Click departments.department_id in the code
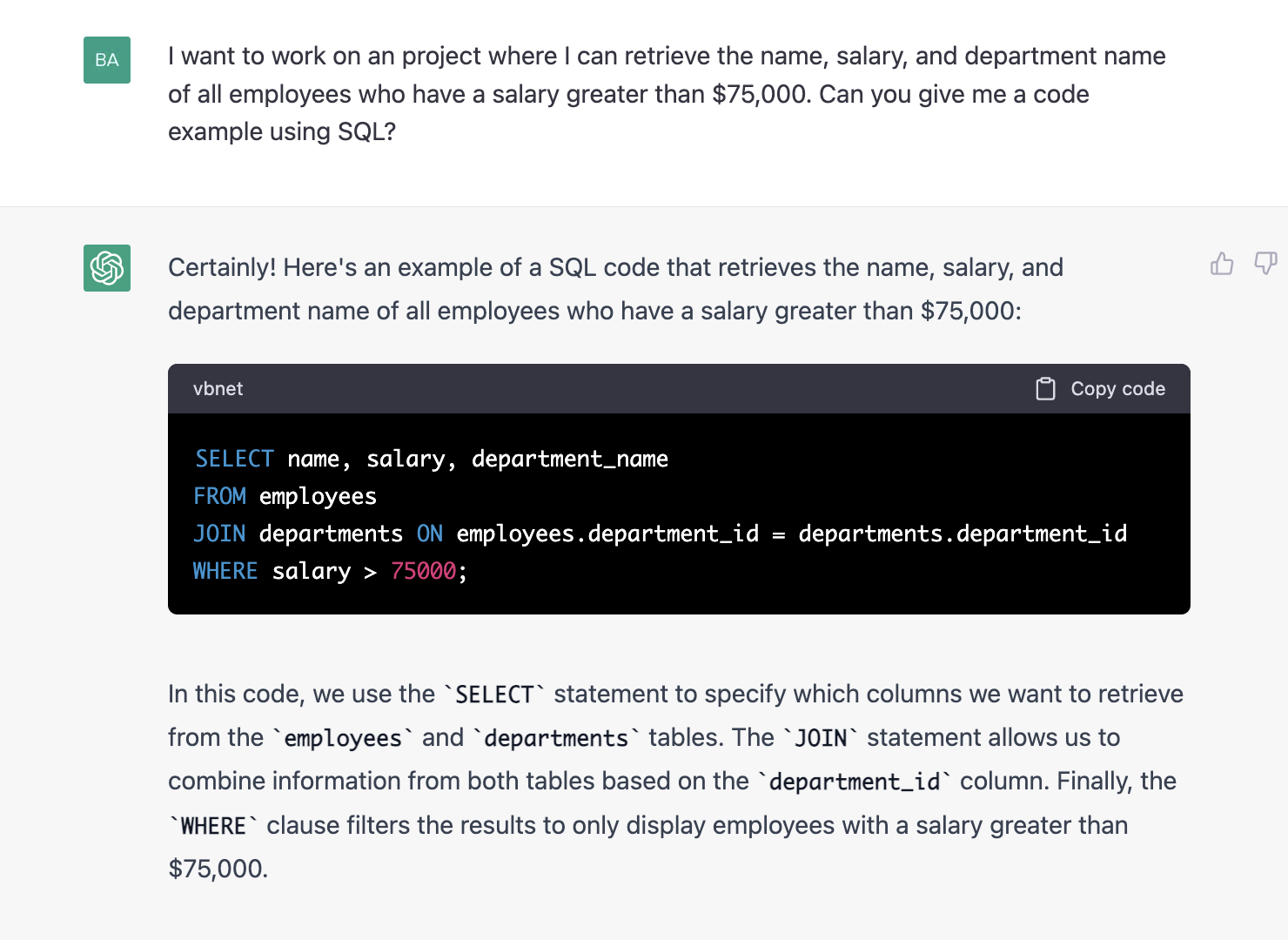The height and width of the screenshot is (940, 1288). tap(963, 534)
